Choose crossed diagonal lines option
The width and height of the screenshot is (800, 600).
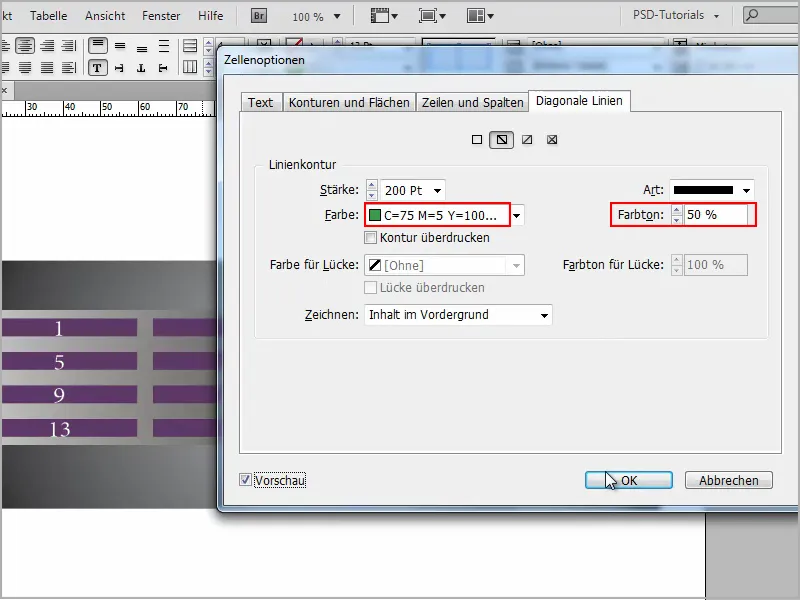coord(552,140)
